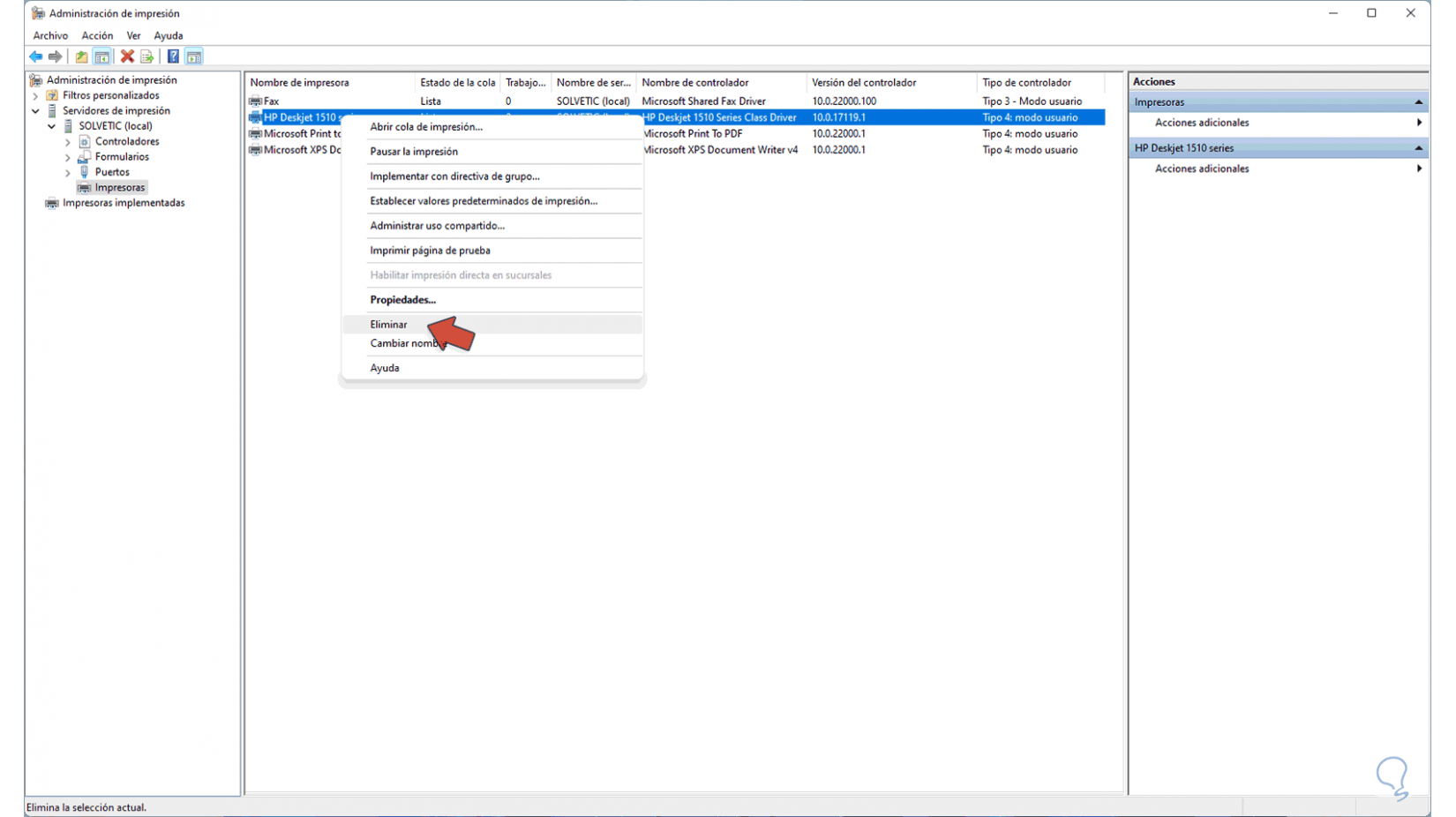
Task: Choose Eliminar in the context menu
Action: [492, 325]
